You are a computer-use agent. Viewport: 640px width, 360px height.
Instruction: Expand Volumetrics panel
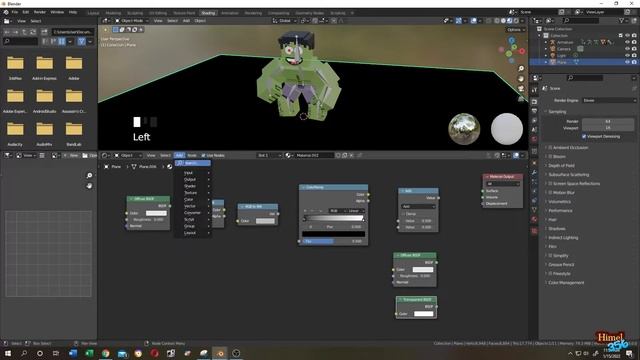coord(559,202)
